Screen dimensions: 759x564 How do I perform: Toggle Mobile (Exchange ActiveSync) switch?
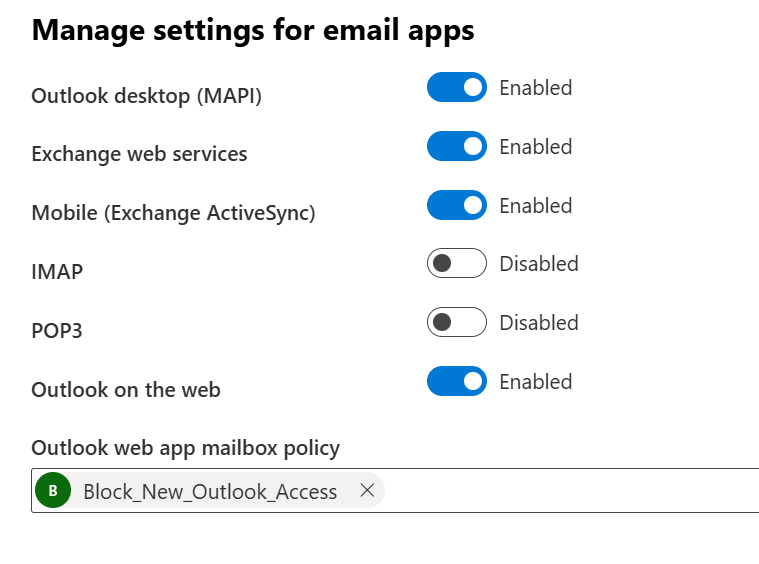click(456, 205)
